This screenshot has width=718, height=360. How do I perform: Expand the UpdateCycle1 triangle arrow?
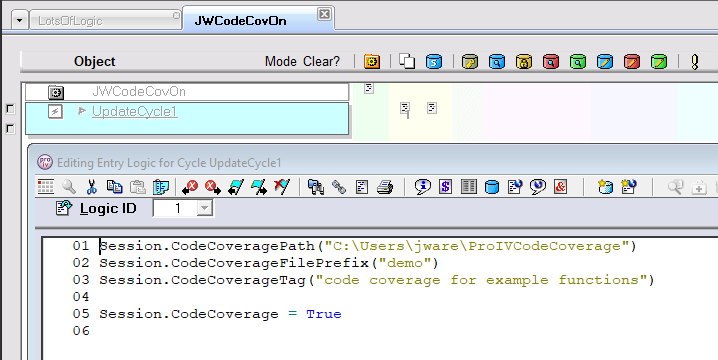point(82,111)
